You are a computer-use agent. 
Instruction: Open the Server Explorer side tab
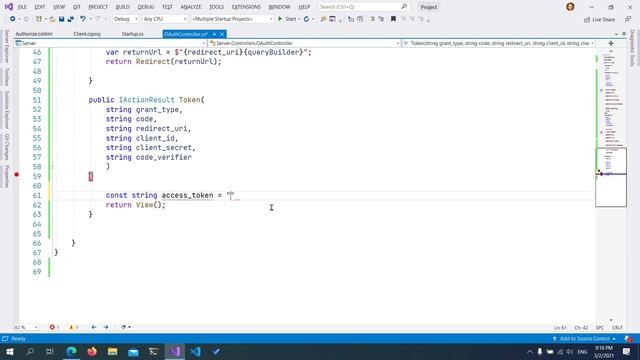pyautogui.click(x=7, y=46)
